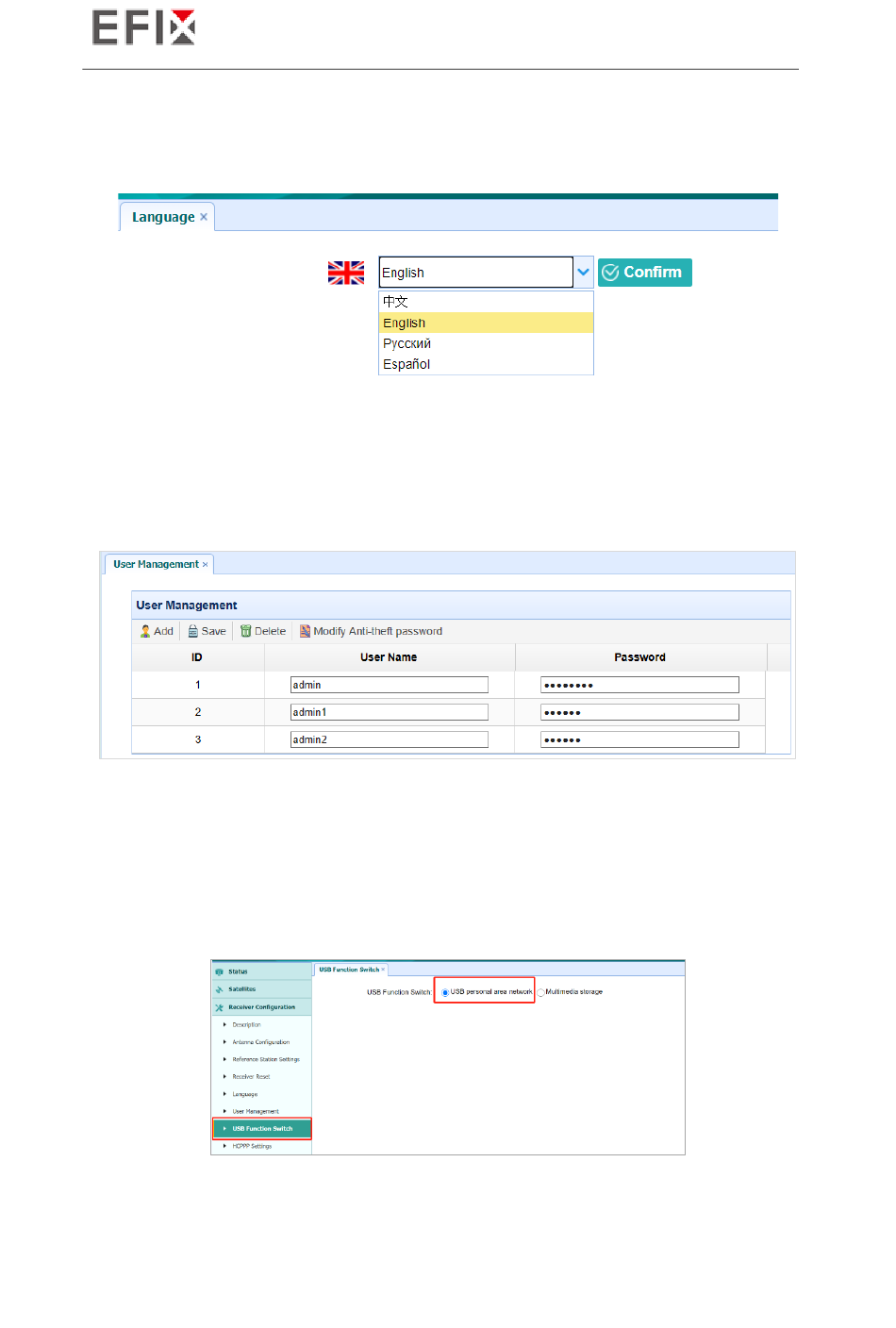
Task: Click the Status icon in sidebar
Action: click(x=220, y=971)
